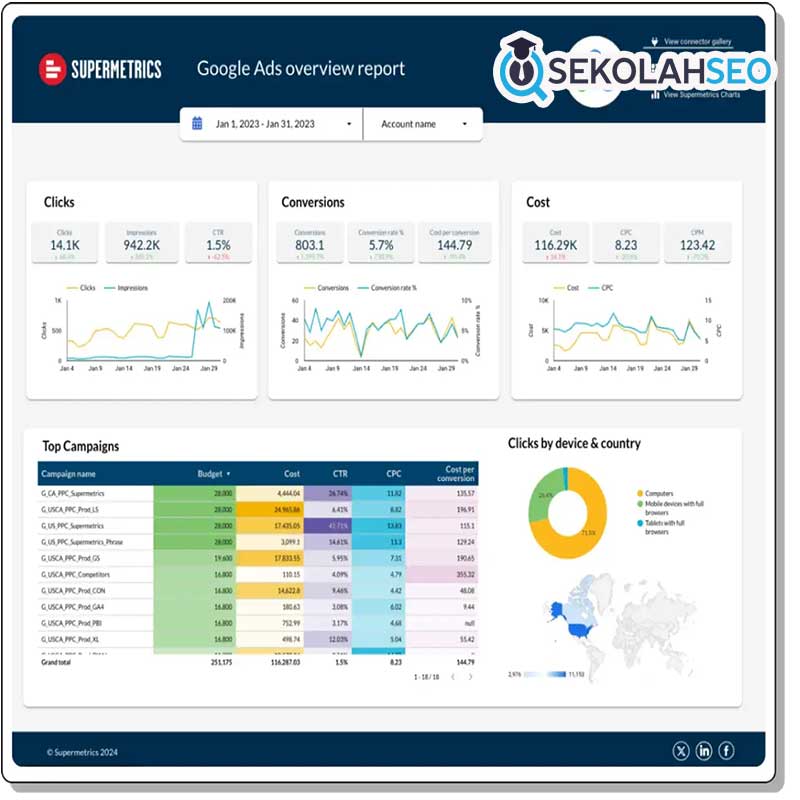The image size is (800, 800).
Task: Select the CTR column header in table
Action: point(340,474)
